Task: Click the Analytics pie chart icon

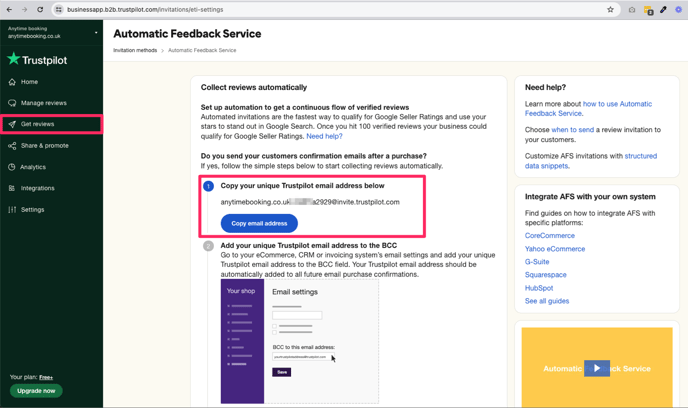Action: coord(12,167)
